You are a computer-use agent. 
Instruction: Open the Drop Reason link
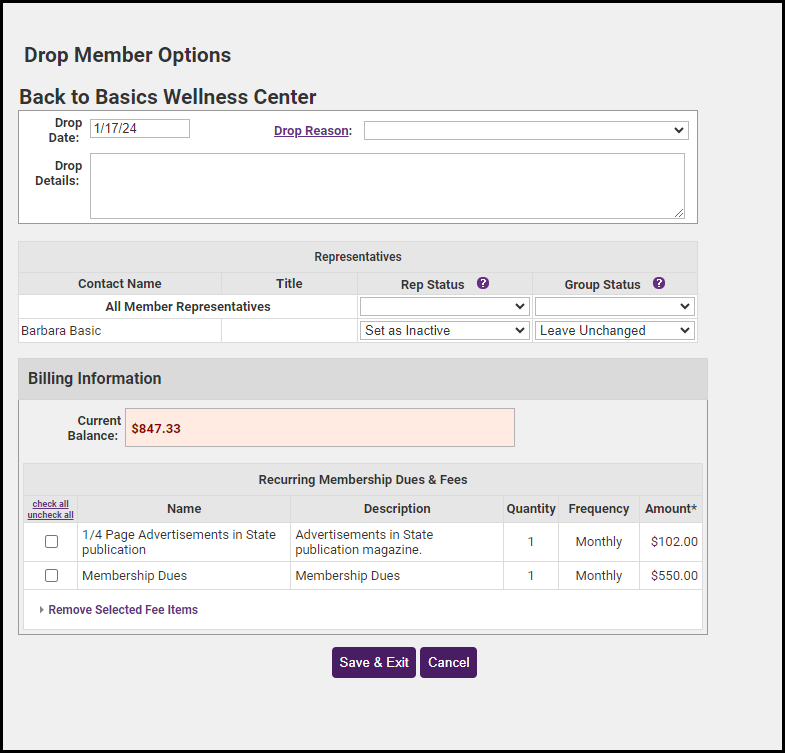310,131
